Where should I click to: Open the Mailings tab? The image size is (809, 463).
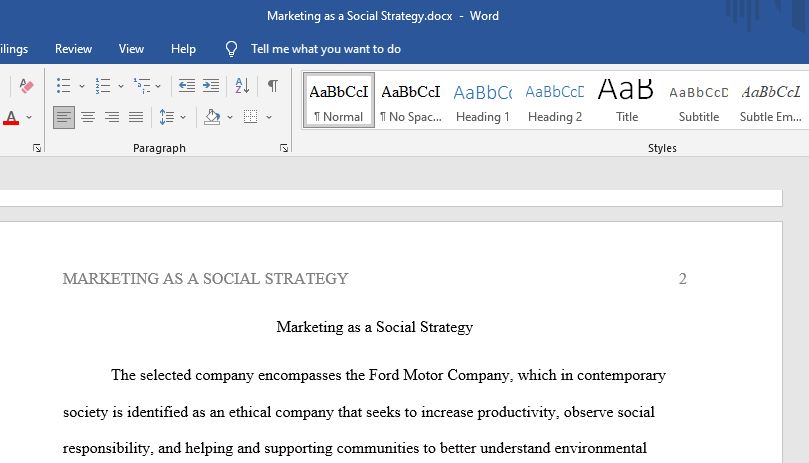pos(14,49)
